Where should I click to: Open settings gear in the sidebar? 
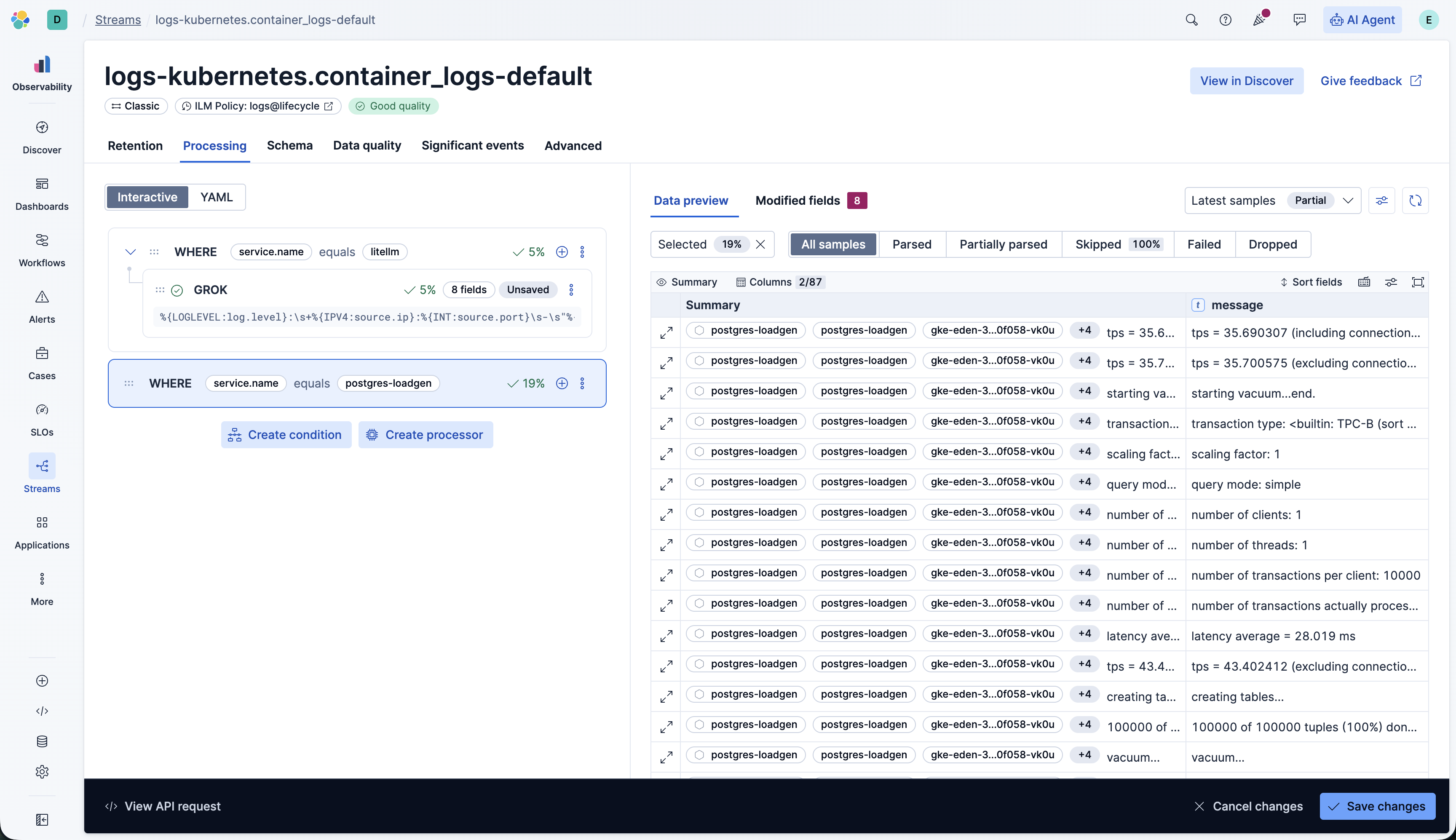tap(42, 772)
